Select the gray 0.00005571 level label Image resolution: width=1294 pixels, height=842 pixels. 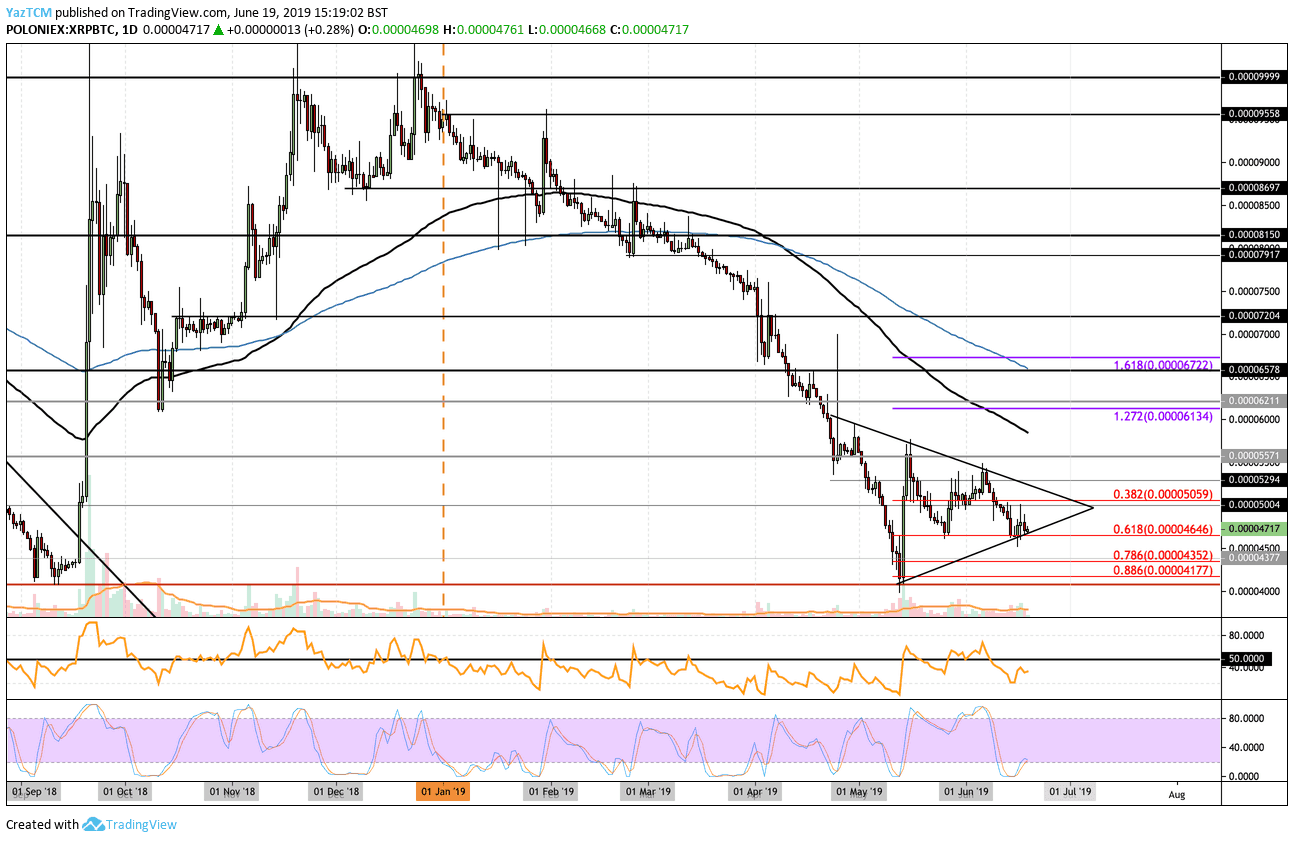coord(1255,456)
